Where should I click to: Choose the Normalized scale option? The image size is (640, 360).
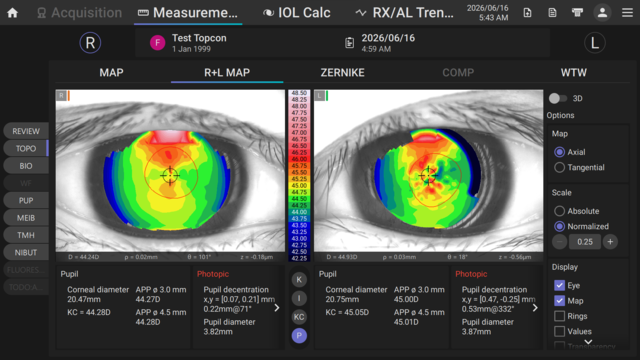(559, 226)
